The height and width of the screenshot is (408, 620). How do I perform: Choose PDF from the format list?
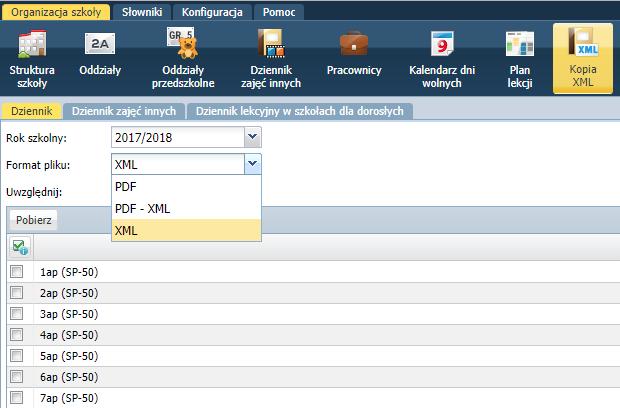(186, 186)
